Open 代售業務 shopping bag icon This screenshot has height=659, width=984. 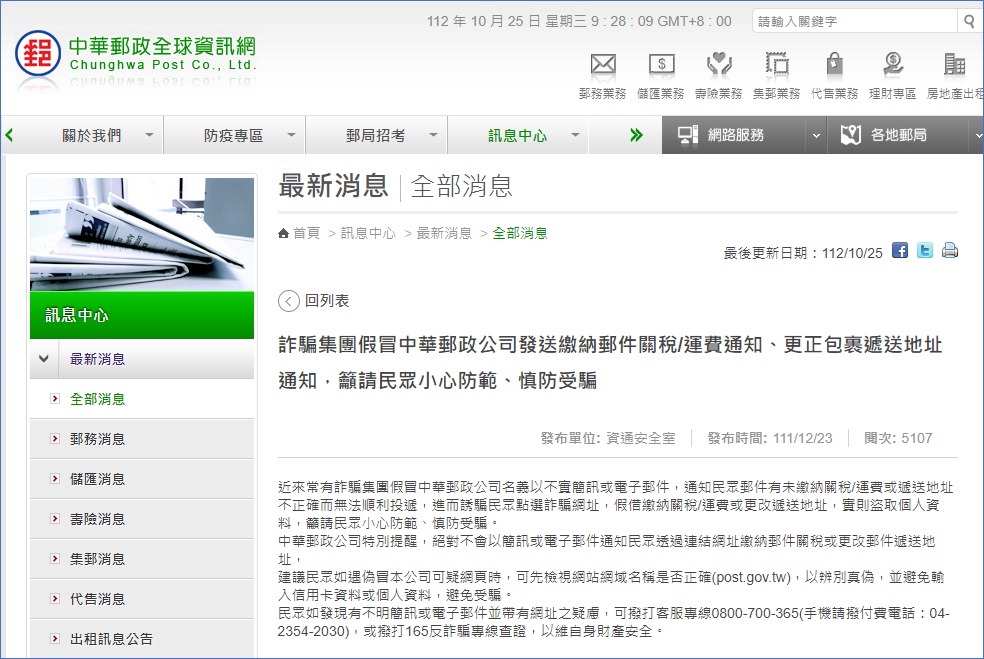coord(834,64)
